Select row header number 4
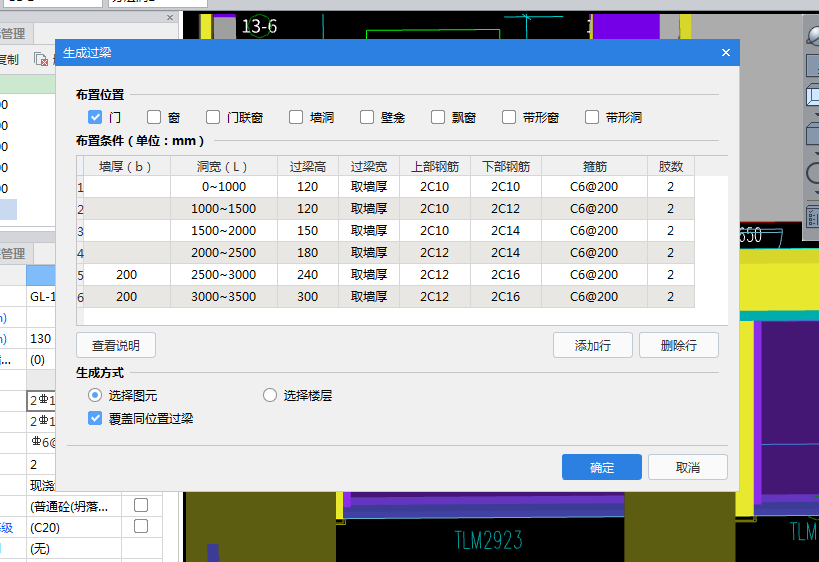Screen dimensions: 819x562 (80, 253)
